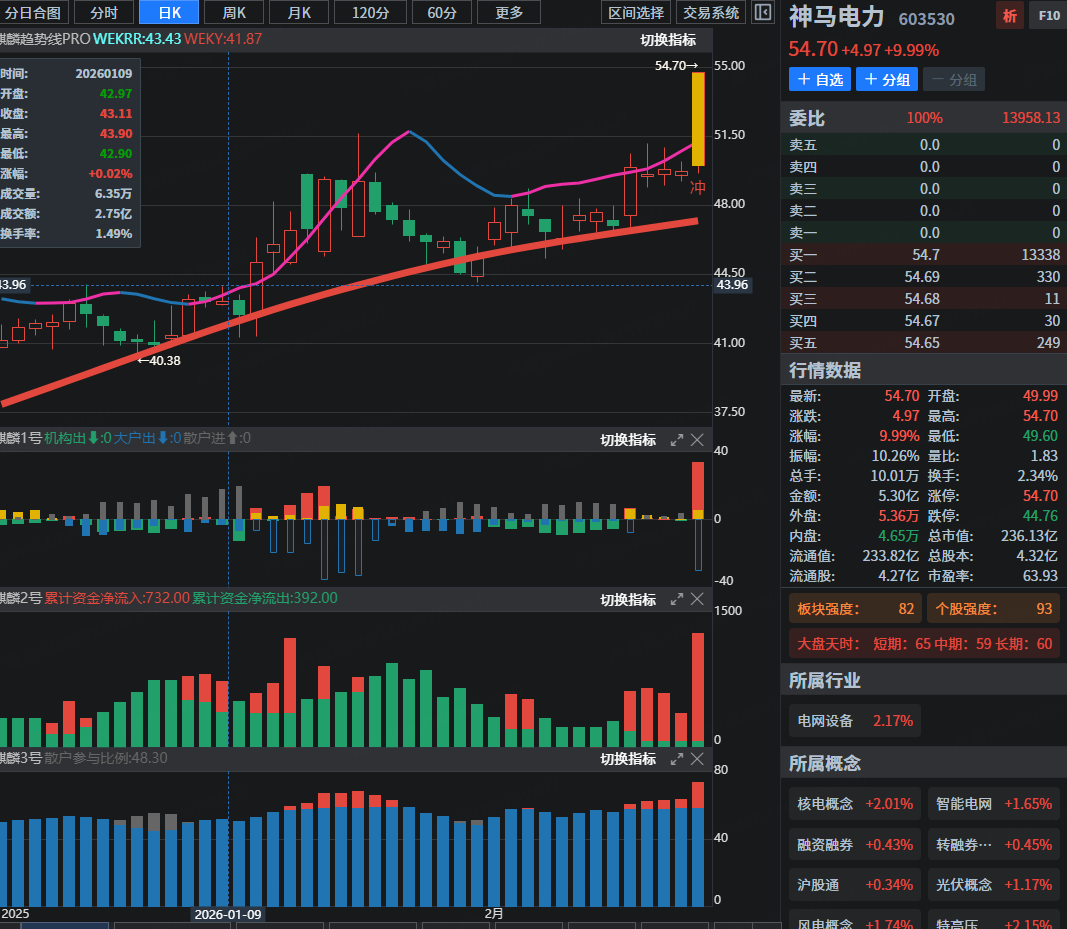This screenshot has width=1067, height=929.
Task: Select the 60分 timeframe tab
Action: (x=442, y=13)
